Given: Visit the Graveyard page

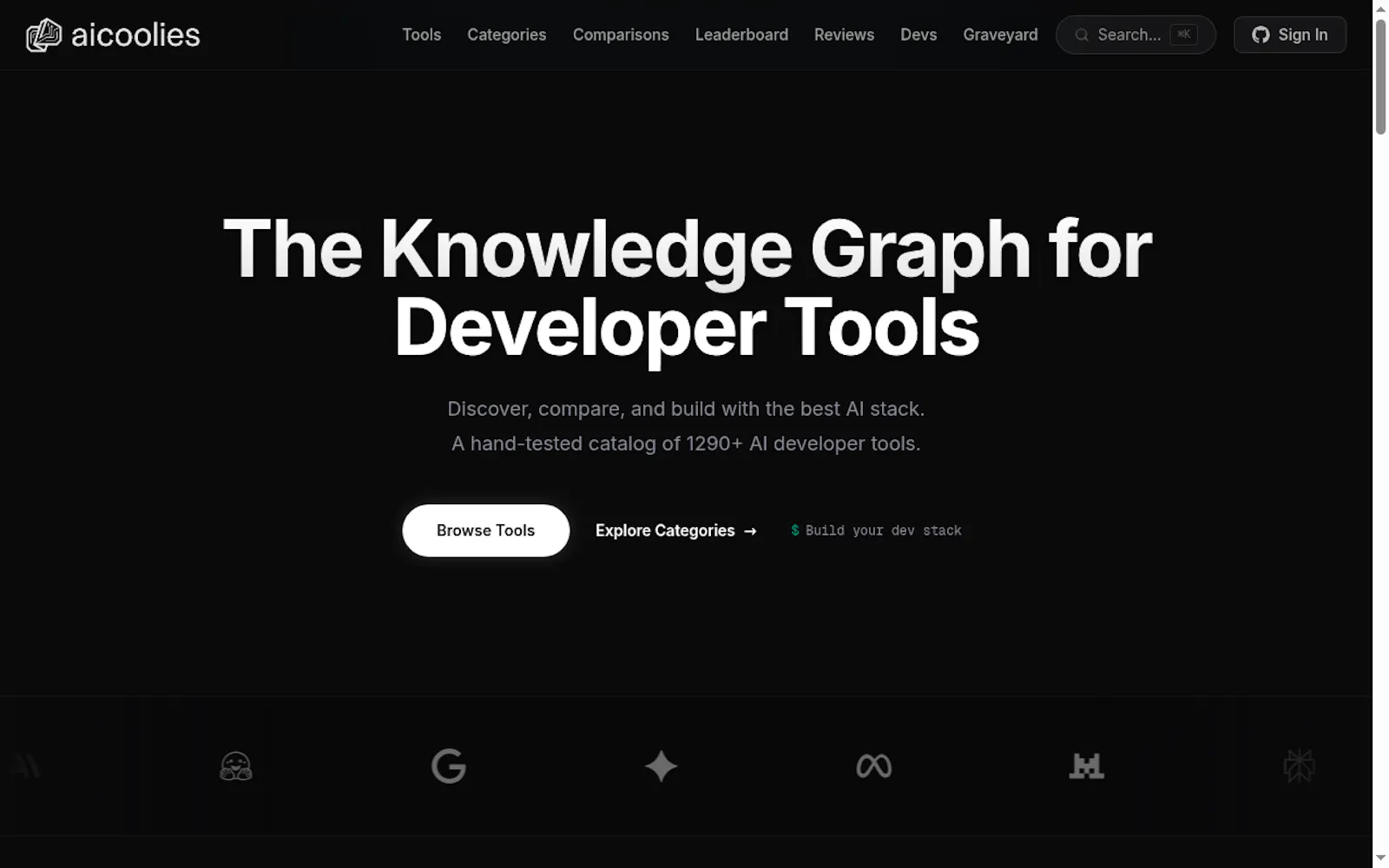Looking at the screenshot, I should (x=1000, y=35).
